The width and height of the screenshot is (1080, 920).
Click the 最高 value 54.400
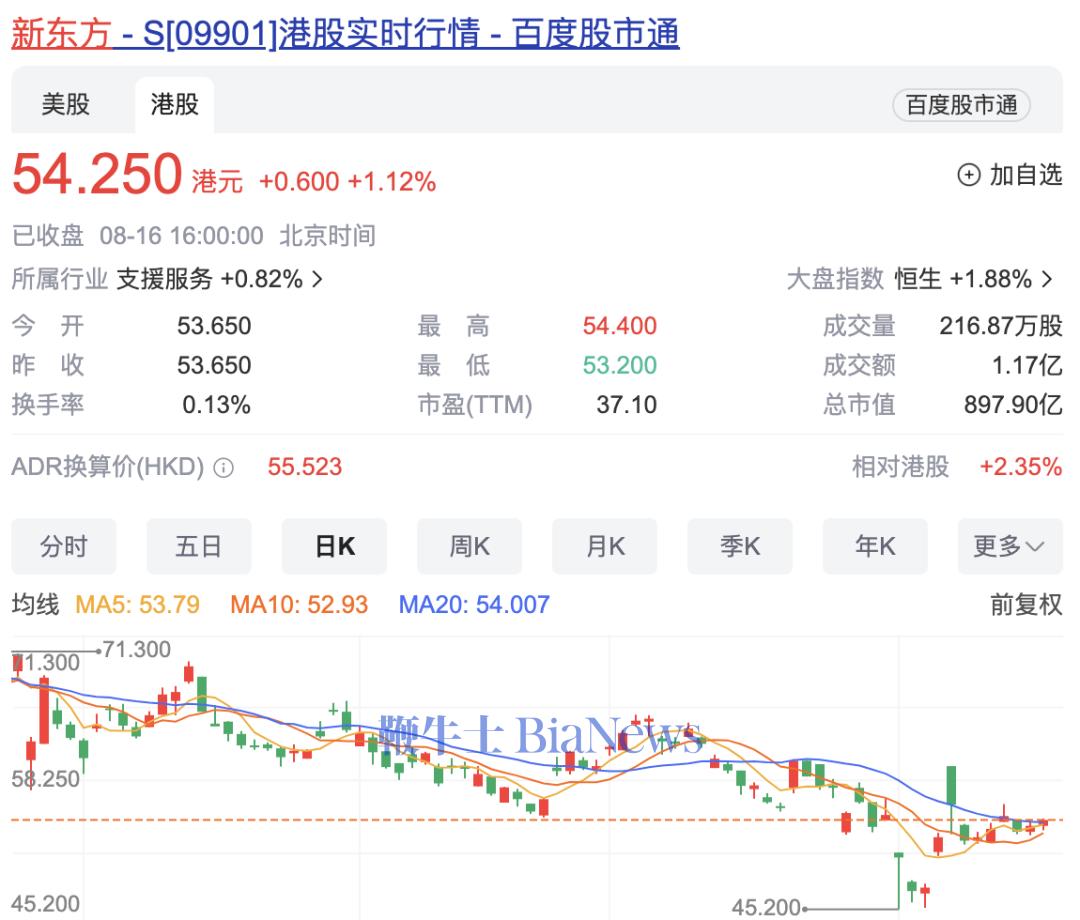coord(619,326)
